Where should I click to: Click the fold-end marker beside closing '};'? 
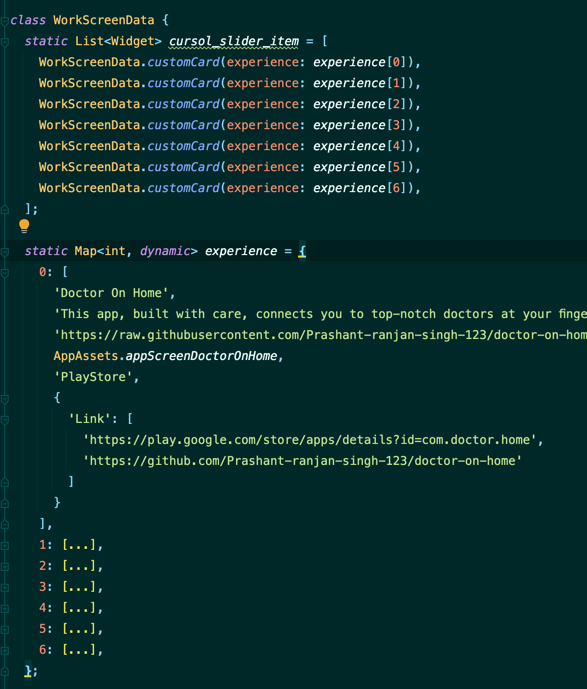(x=4, y=671)
